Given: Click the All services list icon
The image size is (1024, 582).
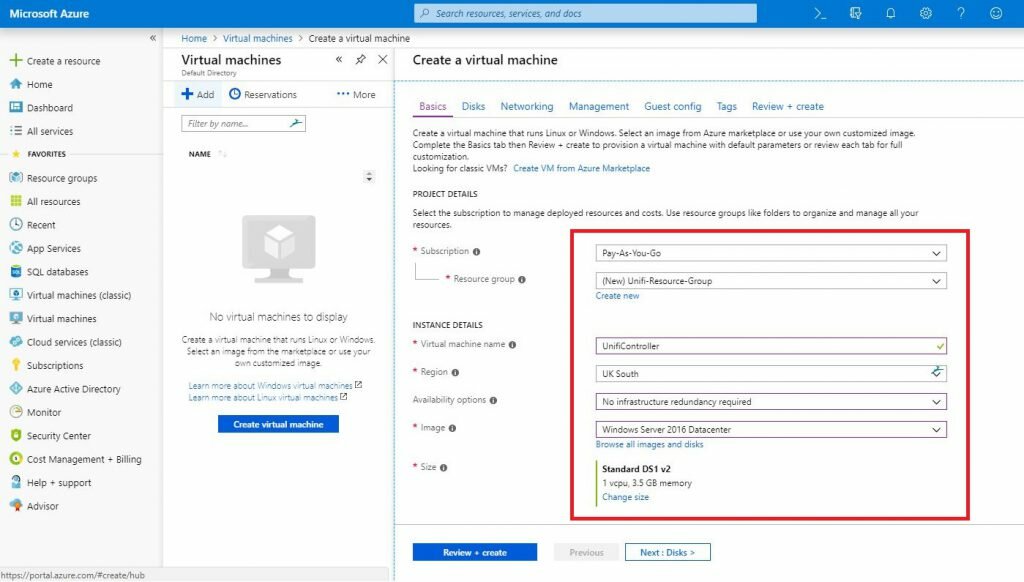Looking at the screenshot, I should click(16, 131).
